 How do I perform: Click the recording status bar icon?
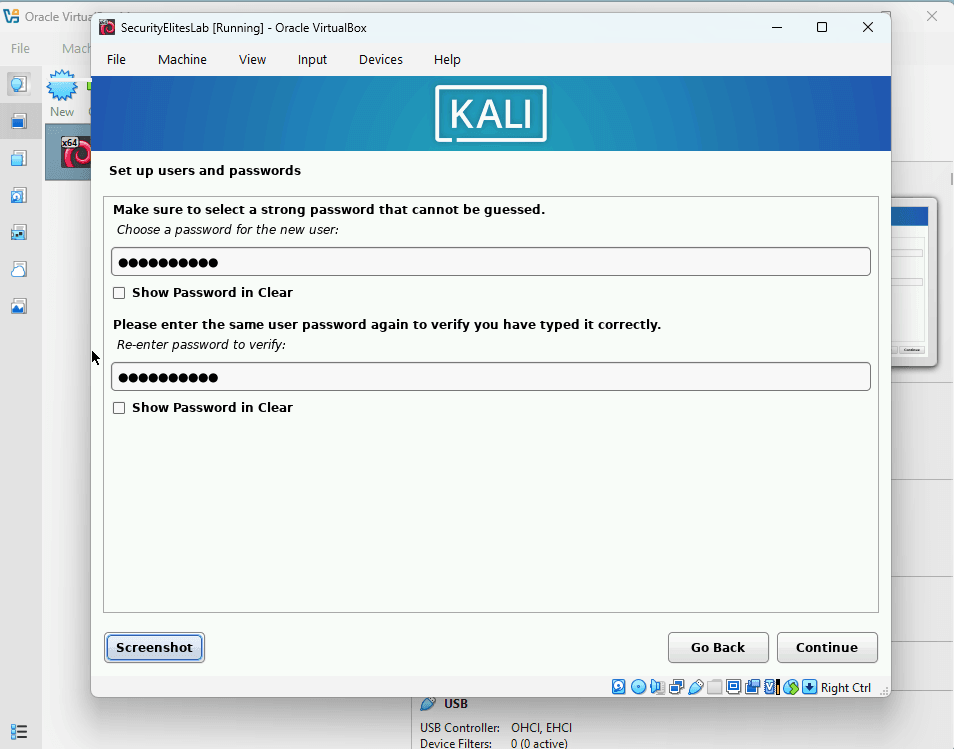click(752, 687)
